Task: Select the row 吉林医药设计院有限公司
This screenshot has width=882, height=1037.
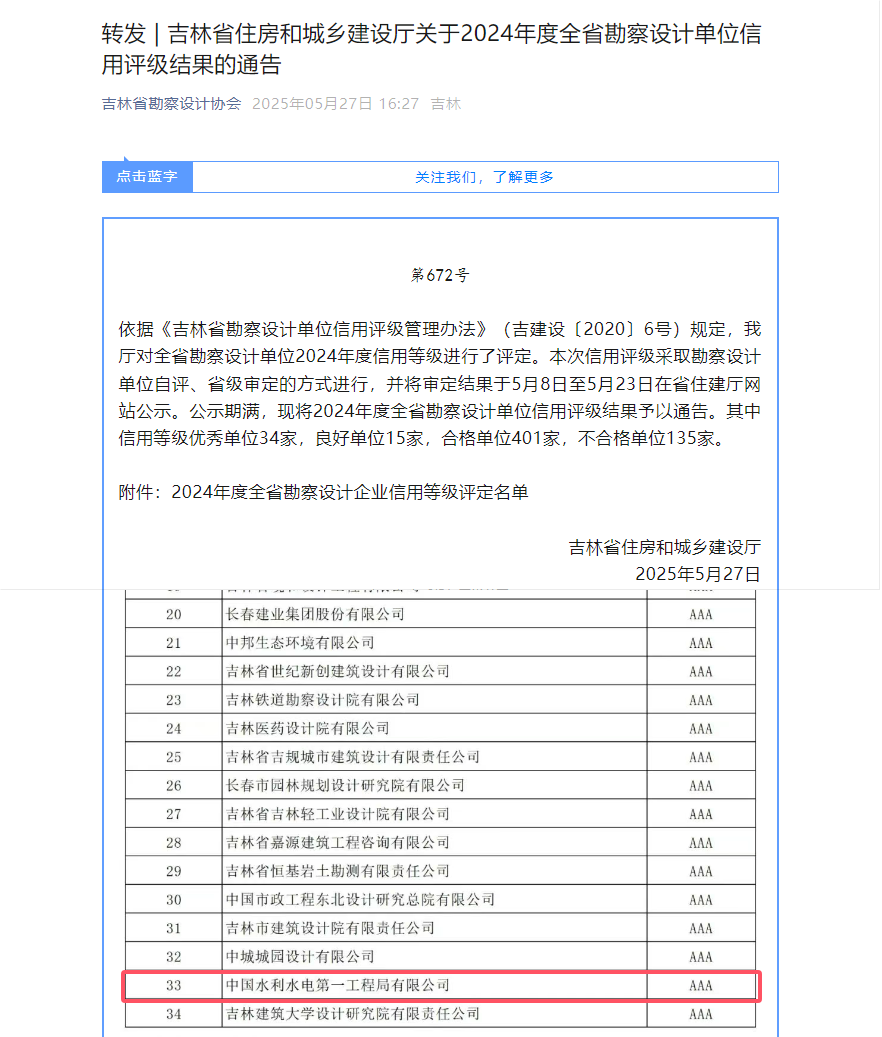Action: pyautogui.click(x=440, y=728)
